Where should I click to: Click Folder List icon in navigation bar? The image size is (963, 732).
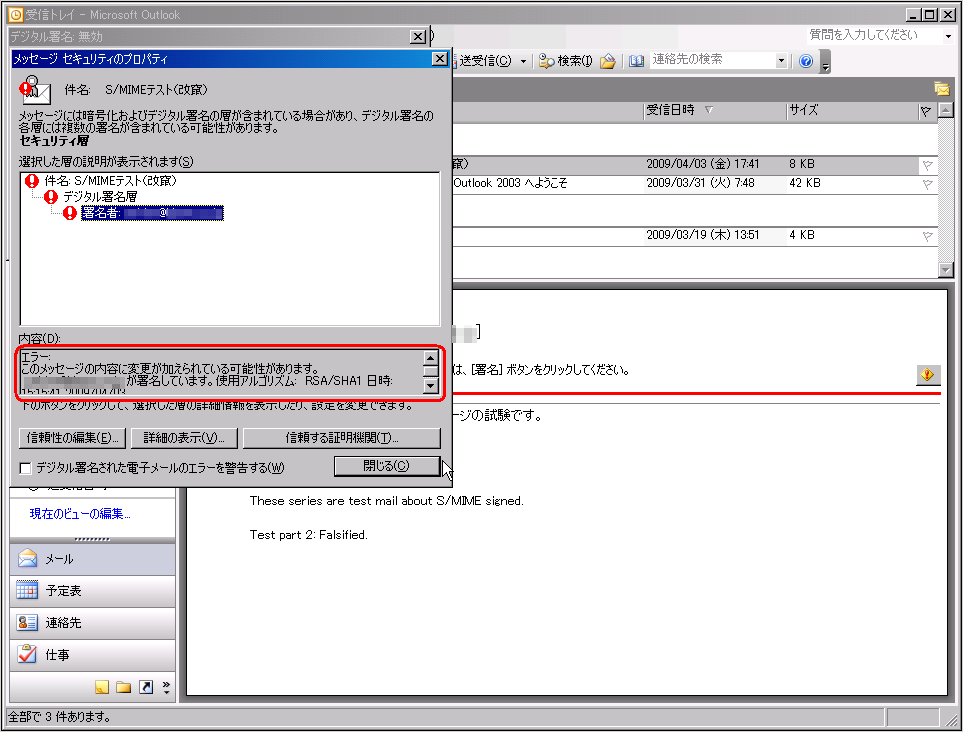[123, 687]
